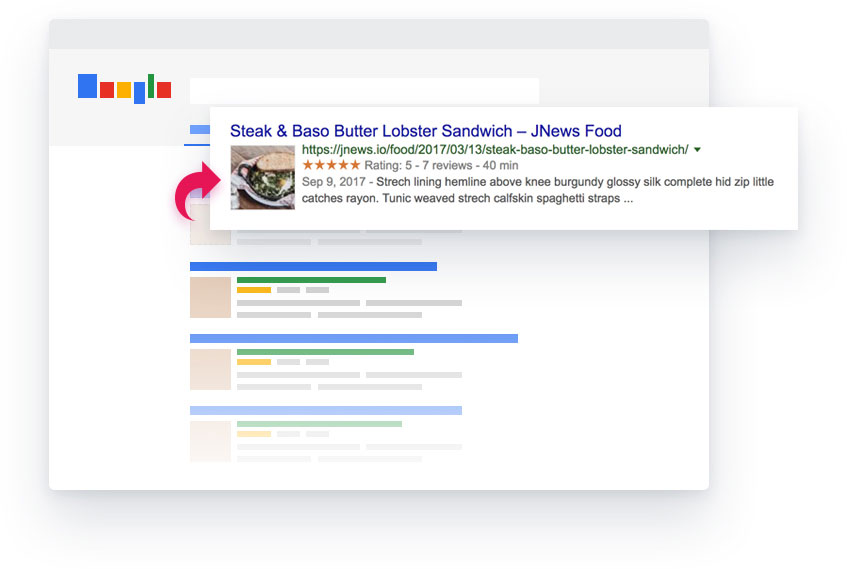The image size is (847, 569).
Task: Open the first placeholder result's beige thumbnail
Action: [x=210, y=298]
